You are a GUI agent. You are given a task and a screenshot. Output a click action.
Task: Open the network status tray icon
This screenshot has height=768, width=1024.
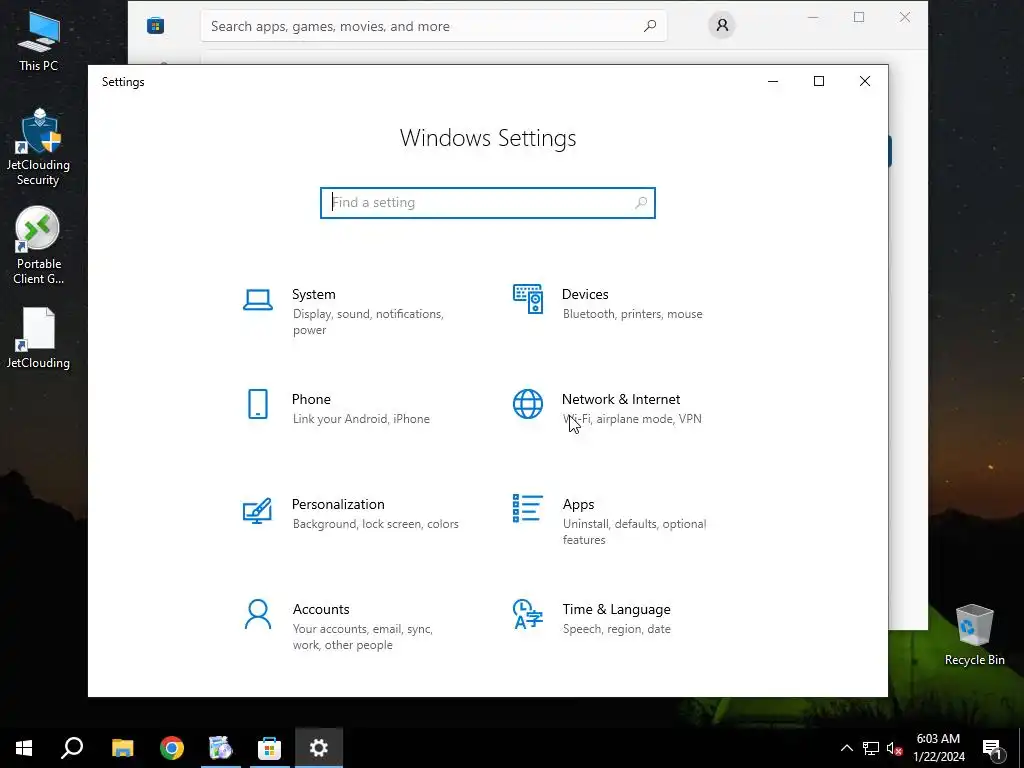click(871, 748)
